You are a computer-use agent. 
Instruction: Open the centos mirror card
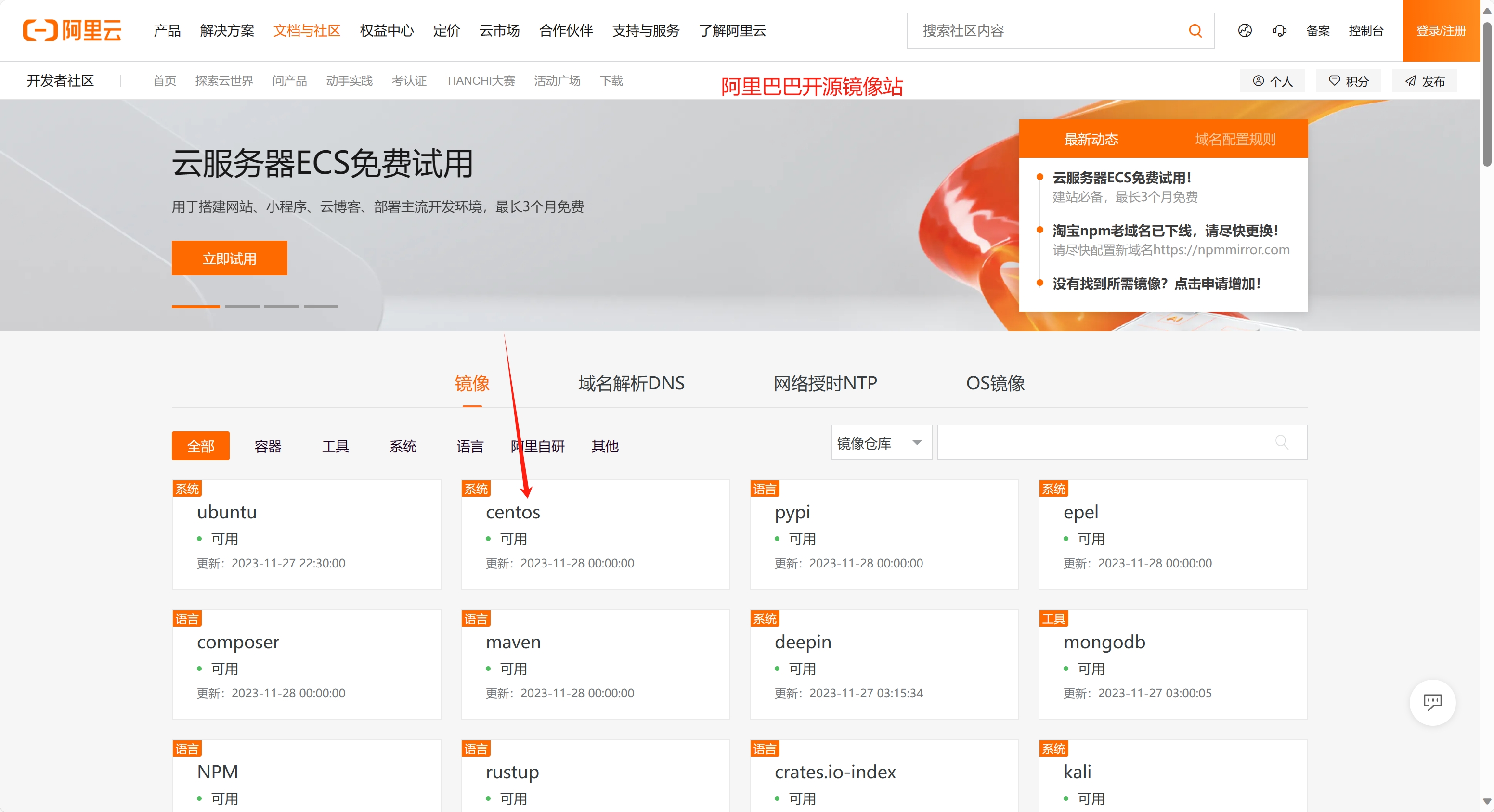coord(595,535)
